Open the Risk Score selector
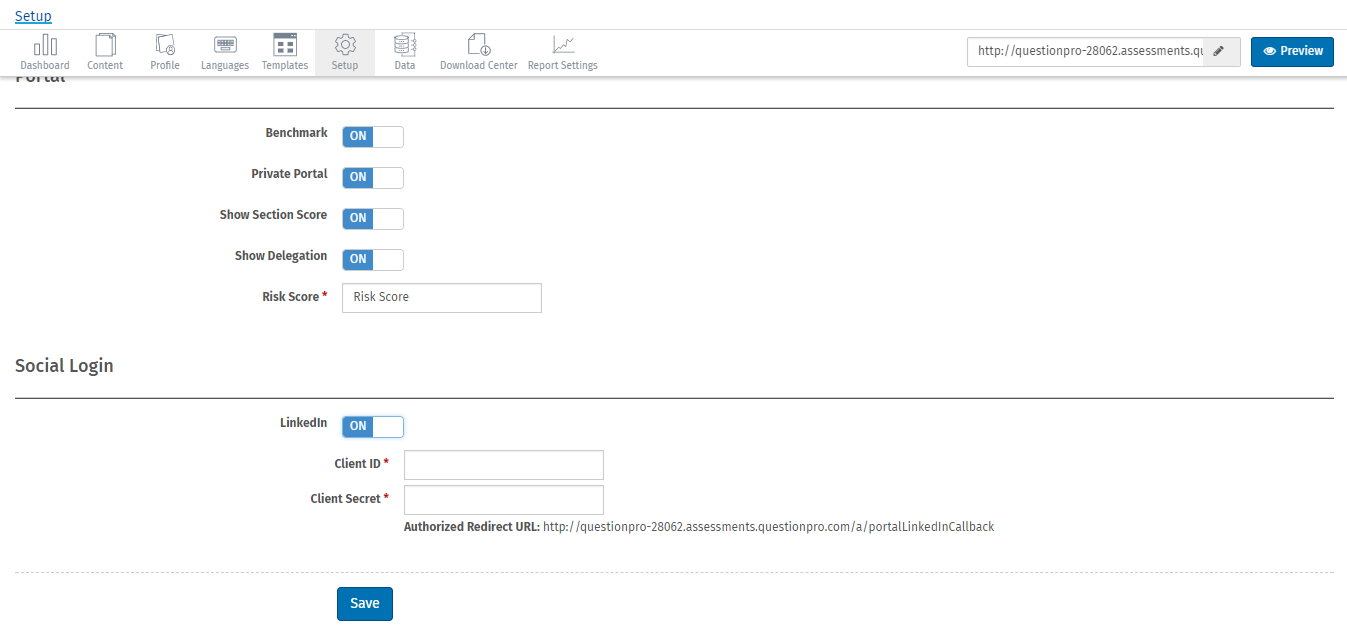 441,297
